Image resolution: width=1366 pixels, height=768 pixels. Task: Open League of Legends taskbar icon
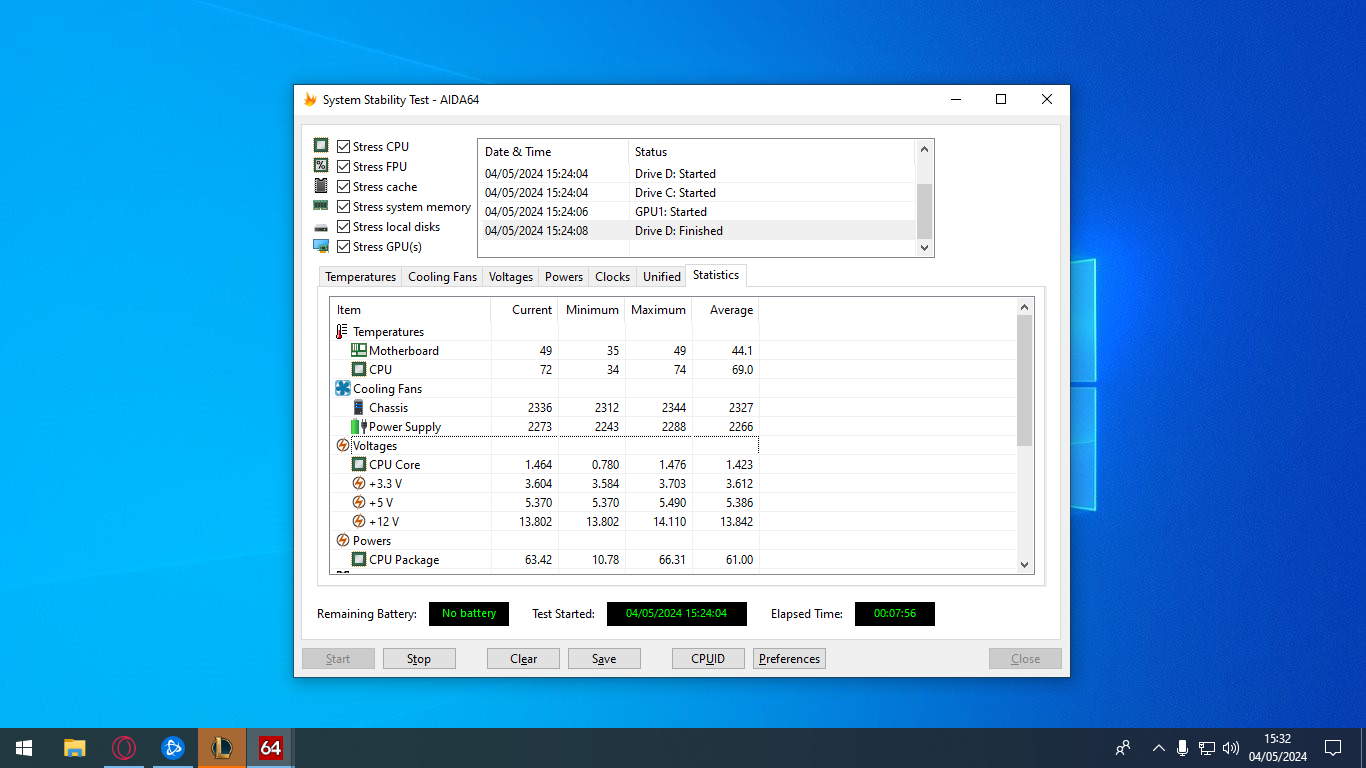coord(221,748)
